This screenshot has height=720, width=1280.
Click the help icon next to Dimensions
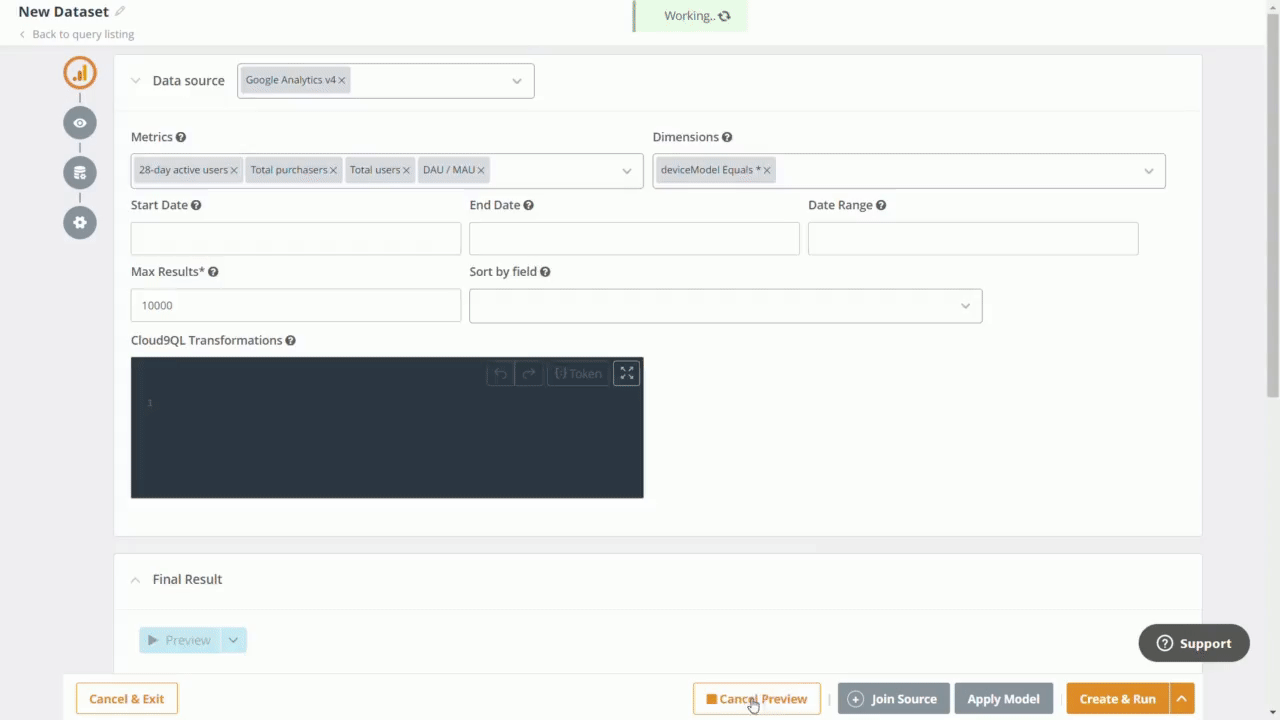pyautogui.click(x=727, y=137)
